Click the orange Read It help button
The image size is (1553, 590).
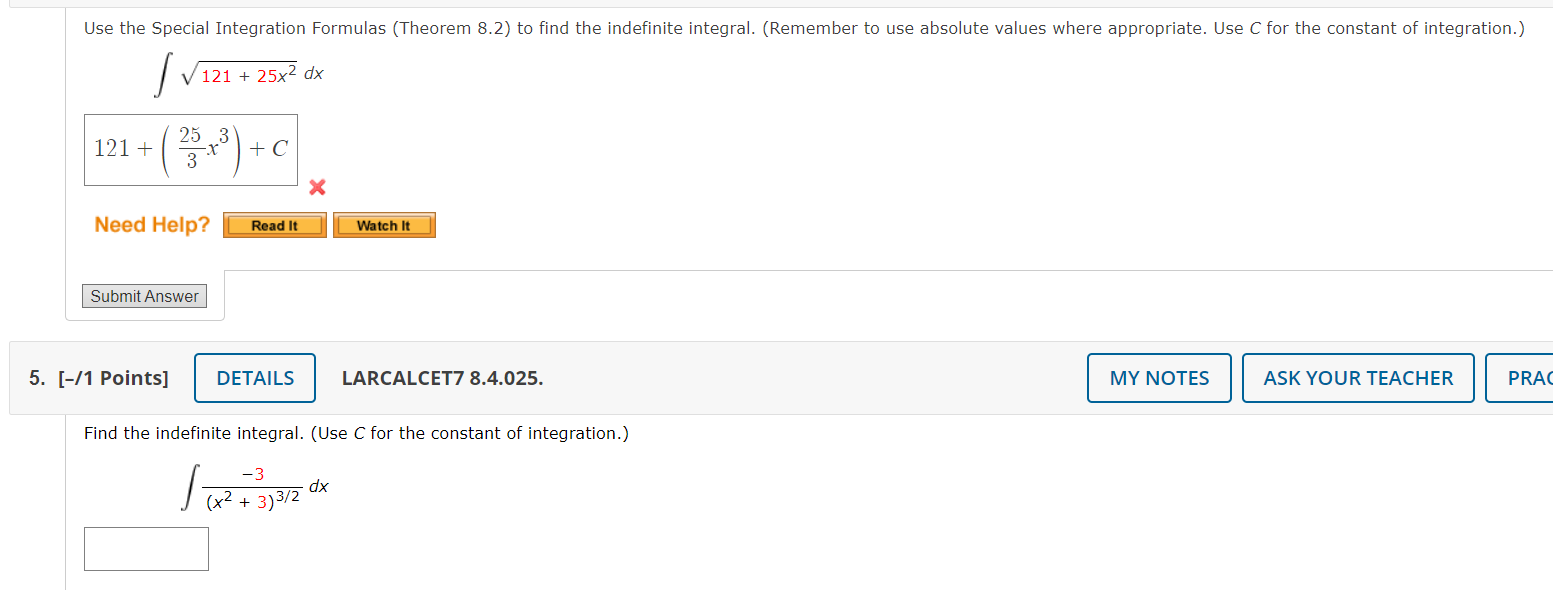273,224
